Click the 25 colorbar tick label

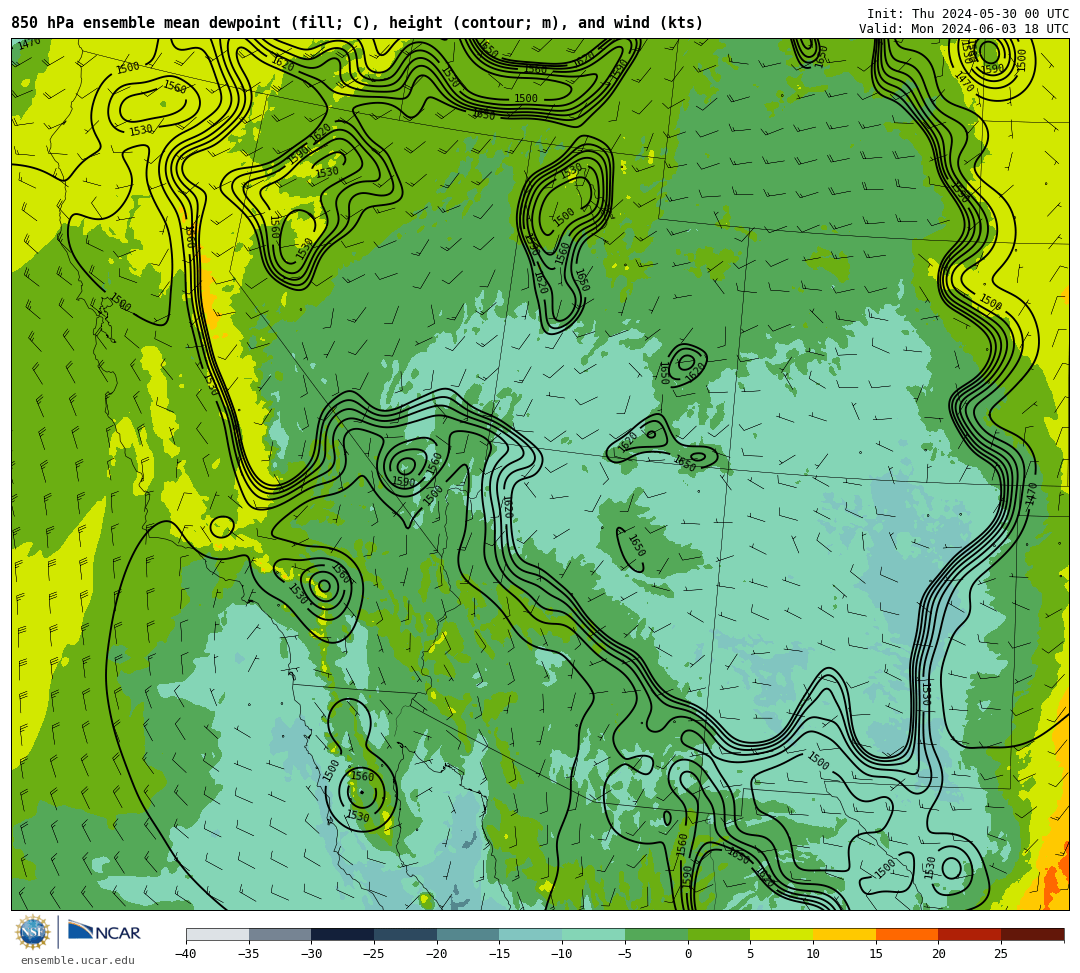click(x=1001, y=954)
